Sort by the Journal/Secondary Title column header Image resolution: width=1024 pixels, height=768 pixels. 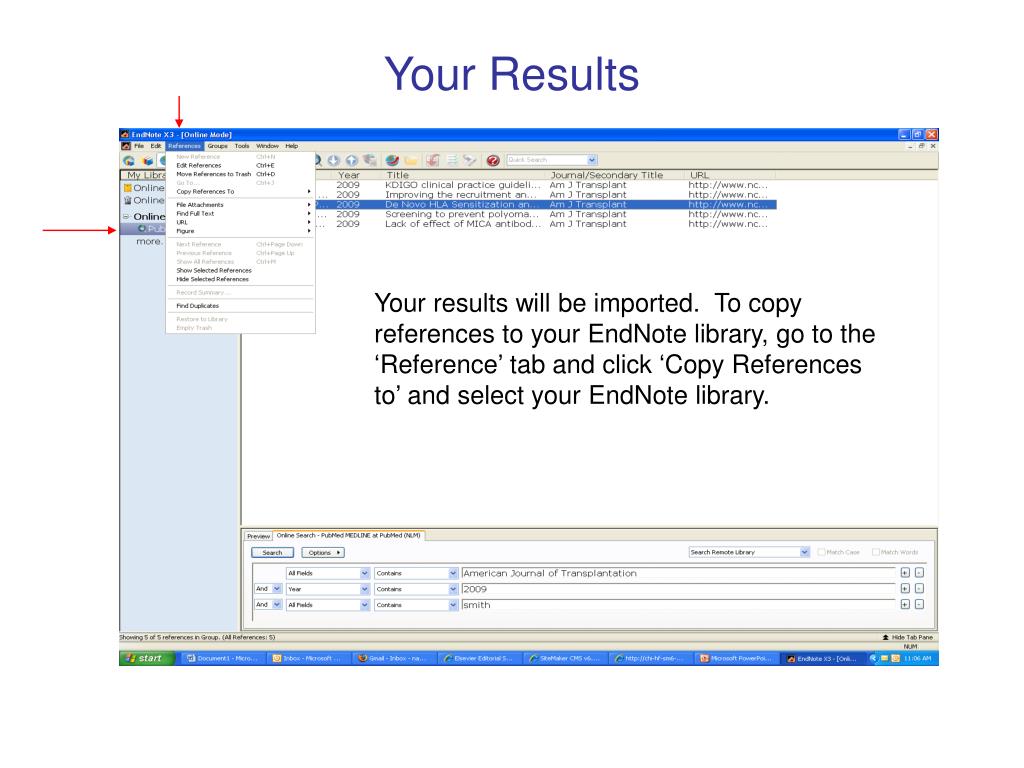tap(615, 175)
